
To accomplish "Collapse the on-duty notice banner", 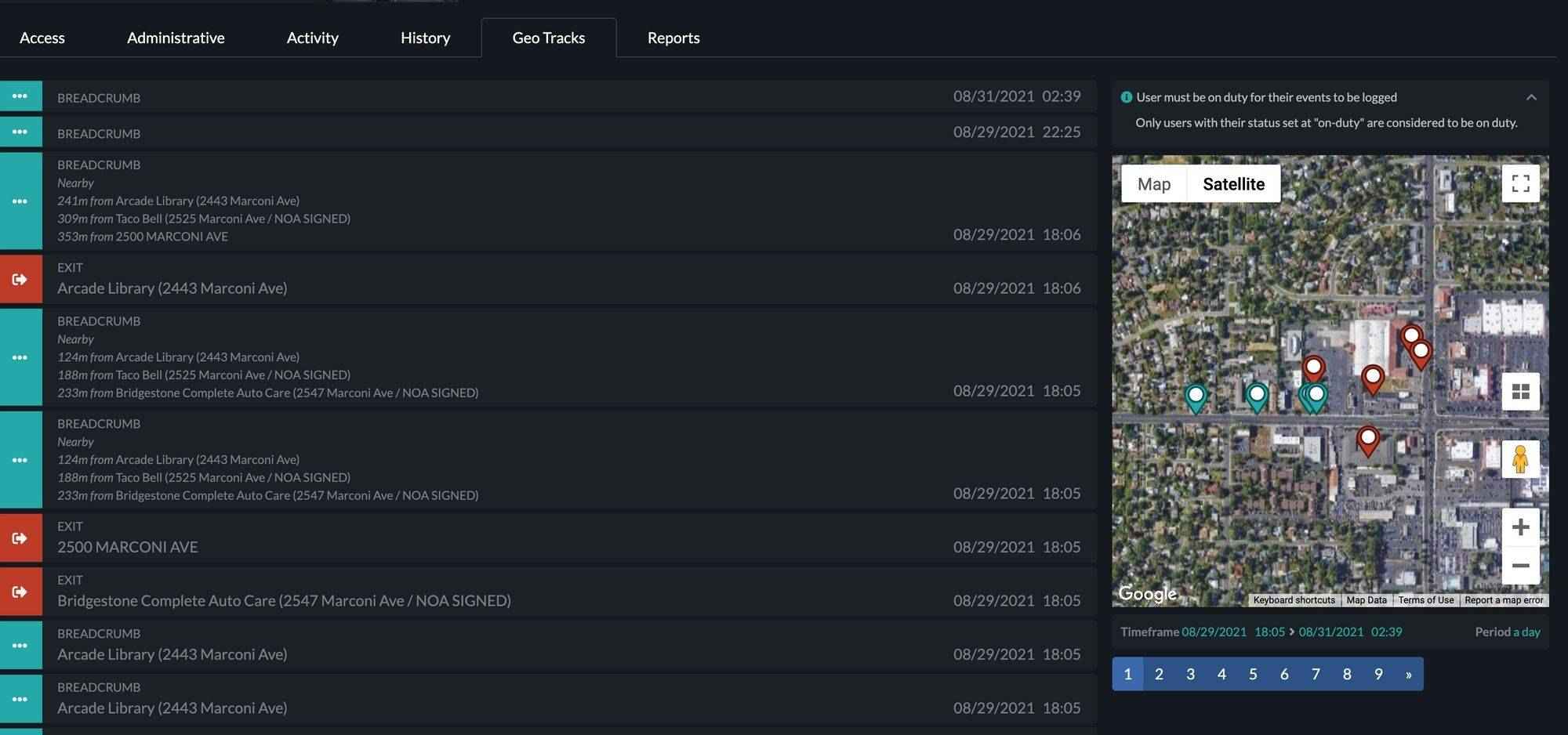I will pos(1531,98).
